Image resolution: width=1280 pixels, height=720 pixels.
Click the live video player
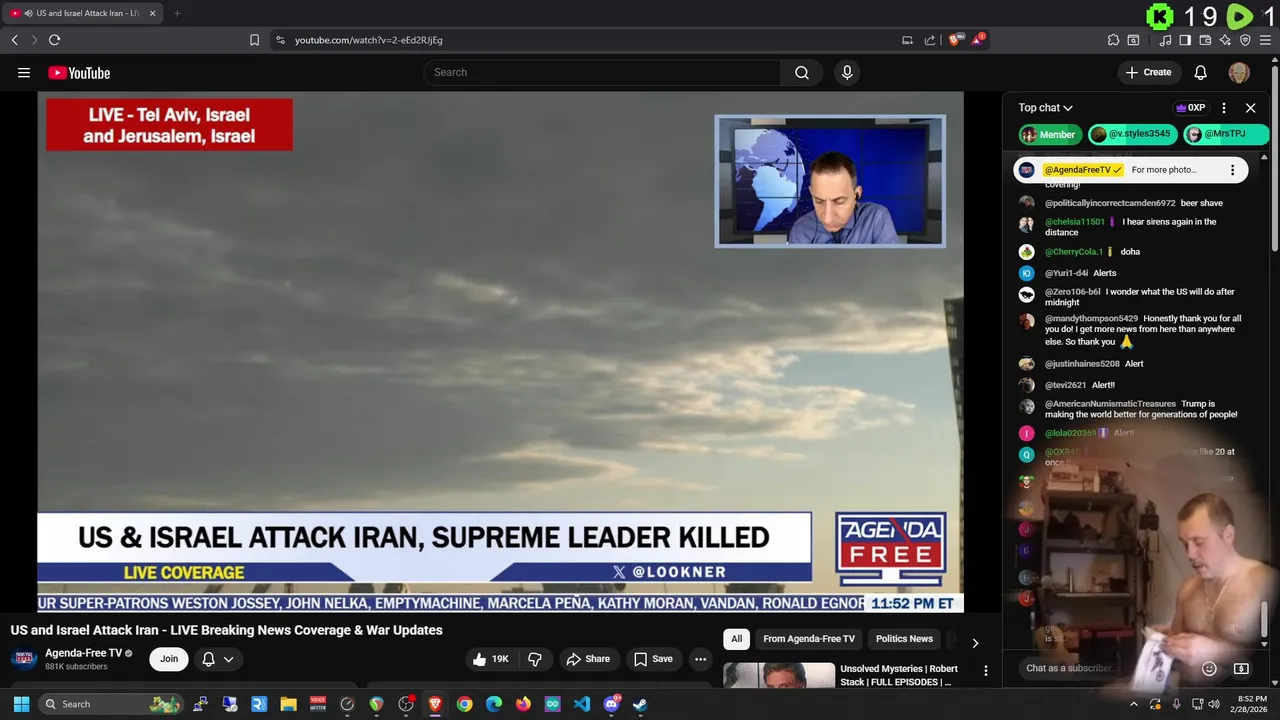(500, 351)
